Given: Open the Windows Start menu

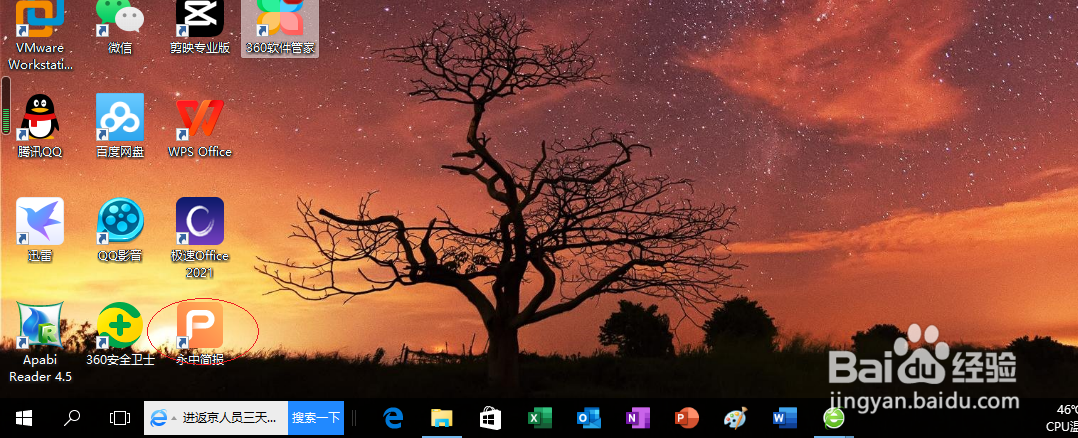Looking at the screenshot, I should (24, 417).
